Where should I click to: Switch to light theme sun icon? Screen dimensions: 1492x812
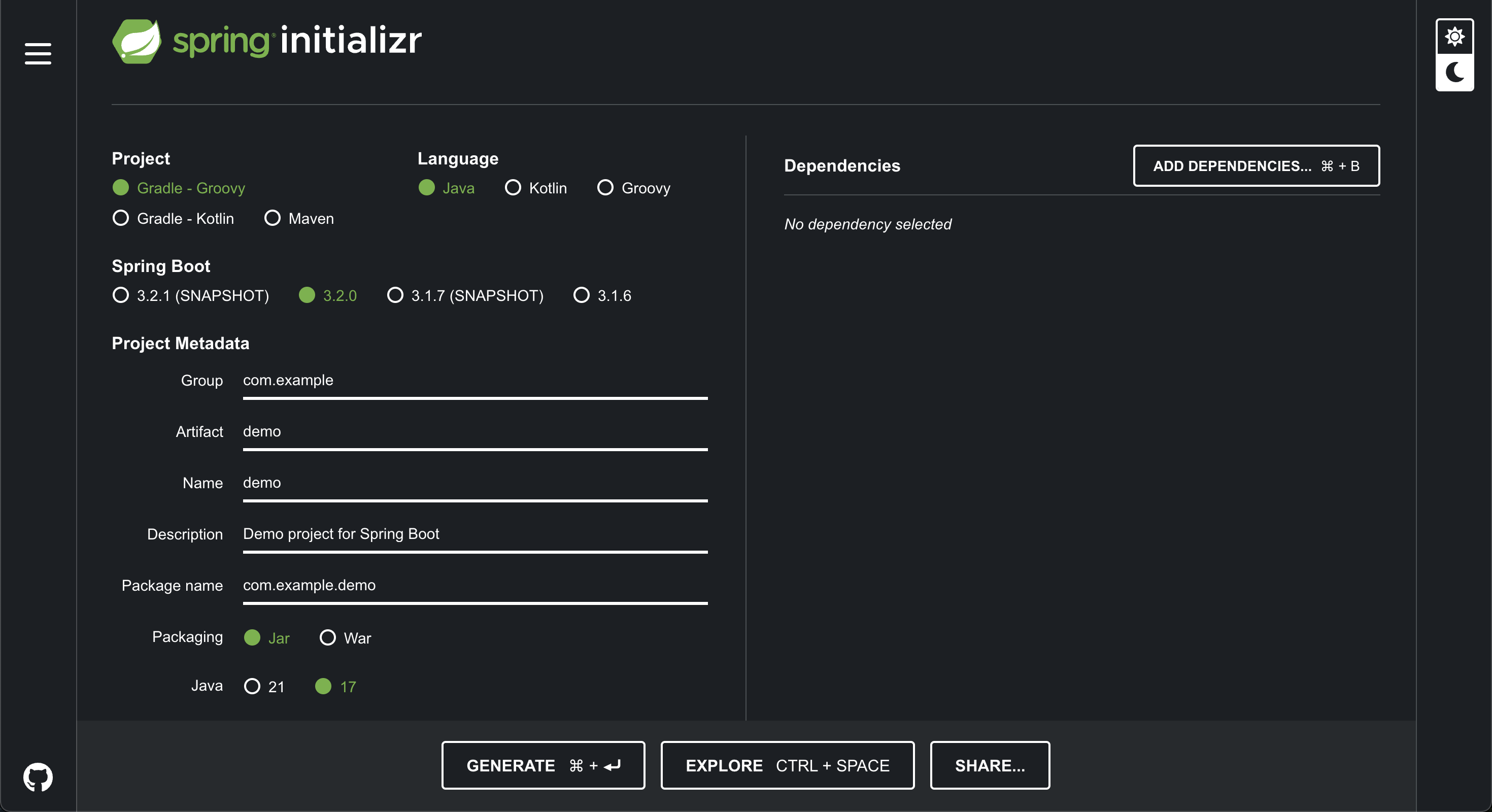pyautogui.click(x=1454, y=37)
